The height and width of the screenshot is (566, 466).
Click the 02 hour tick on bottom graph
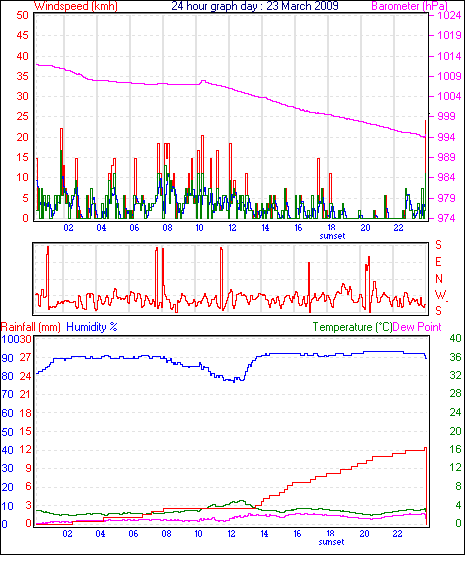[67, 534]
